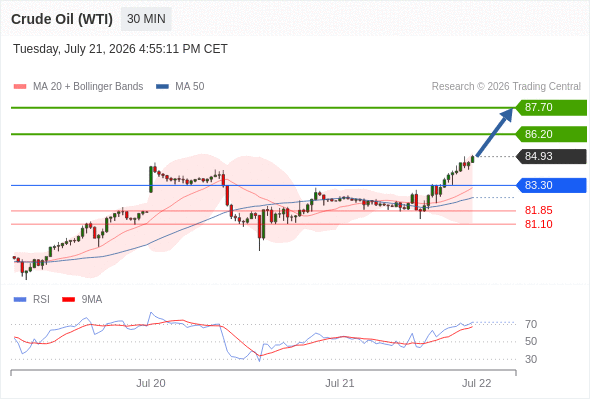Click the Crude Oil (WTI) title

(62, 19)
